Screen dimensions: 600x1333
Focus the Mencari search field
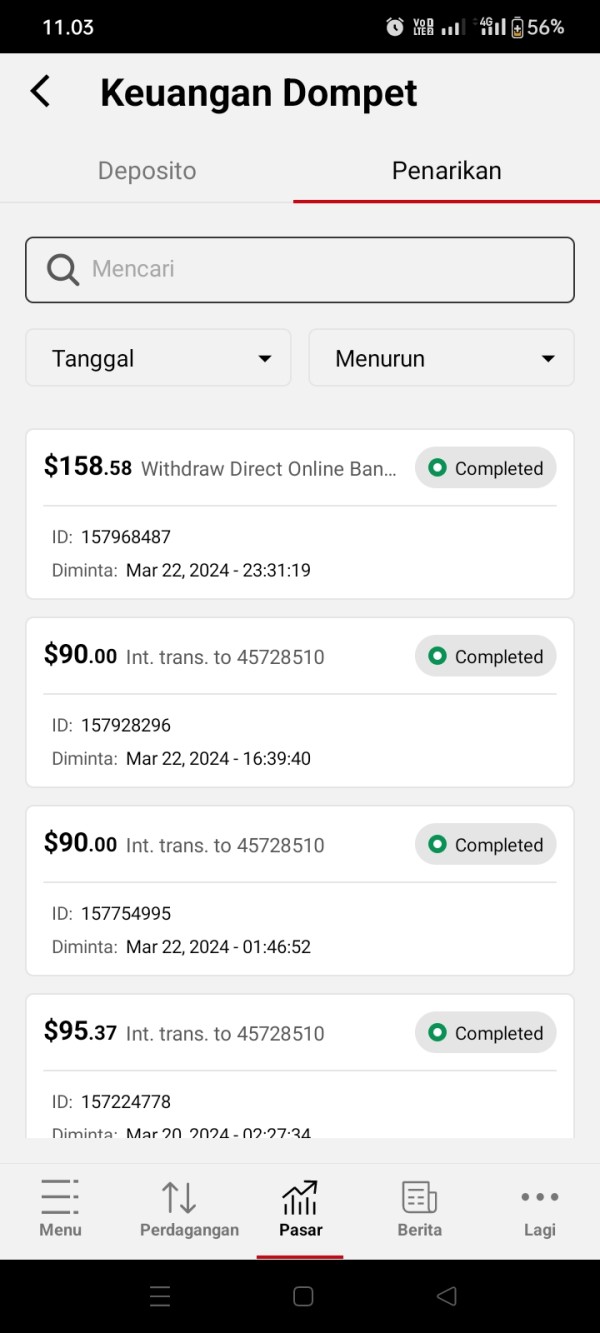[320, 269]
